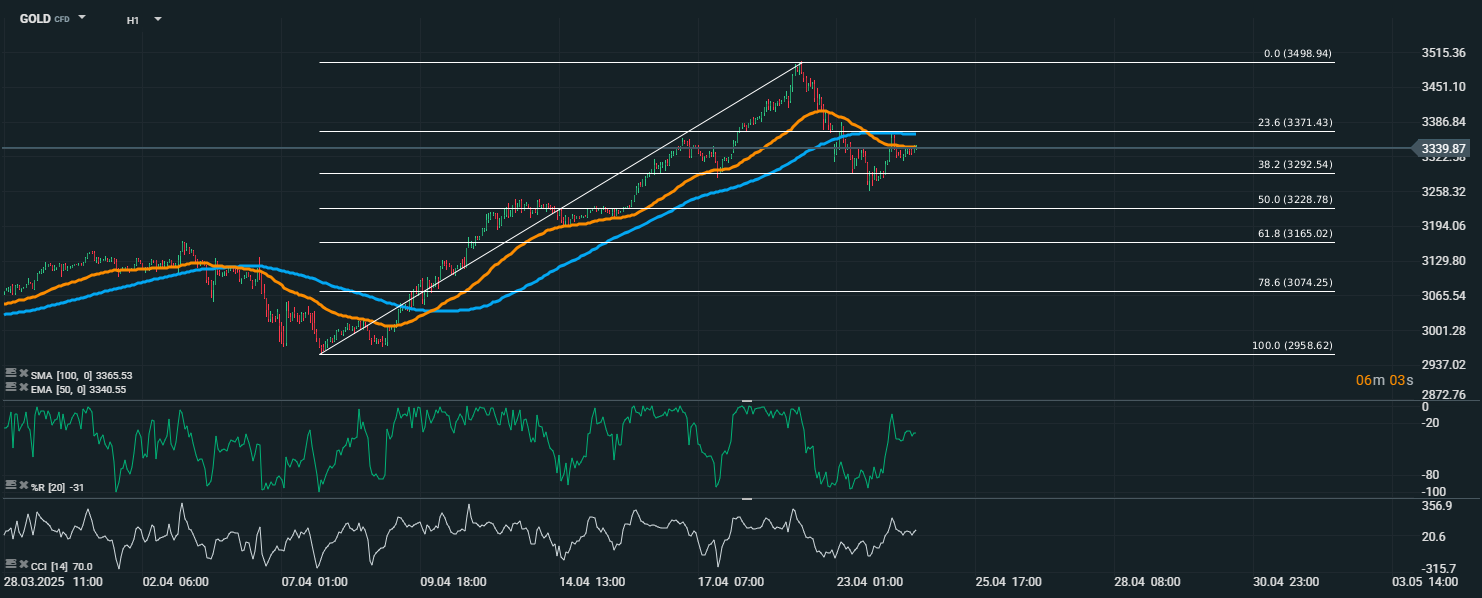Open settings for the SMA 100 indicator
This screenshot has width=1482, height=598.
pos(10,374)
